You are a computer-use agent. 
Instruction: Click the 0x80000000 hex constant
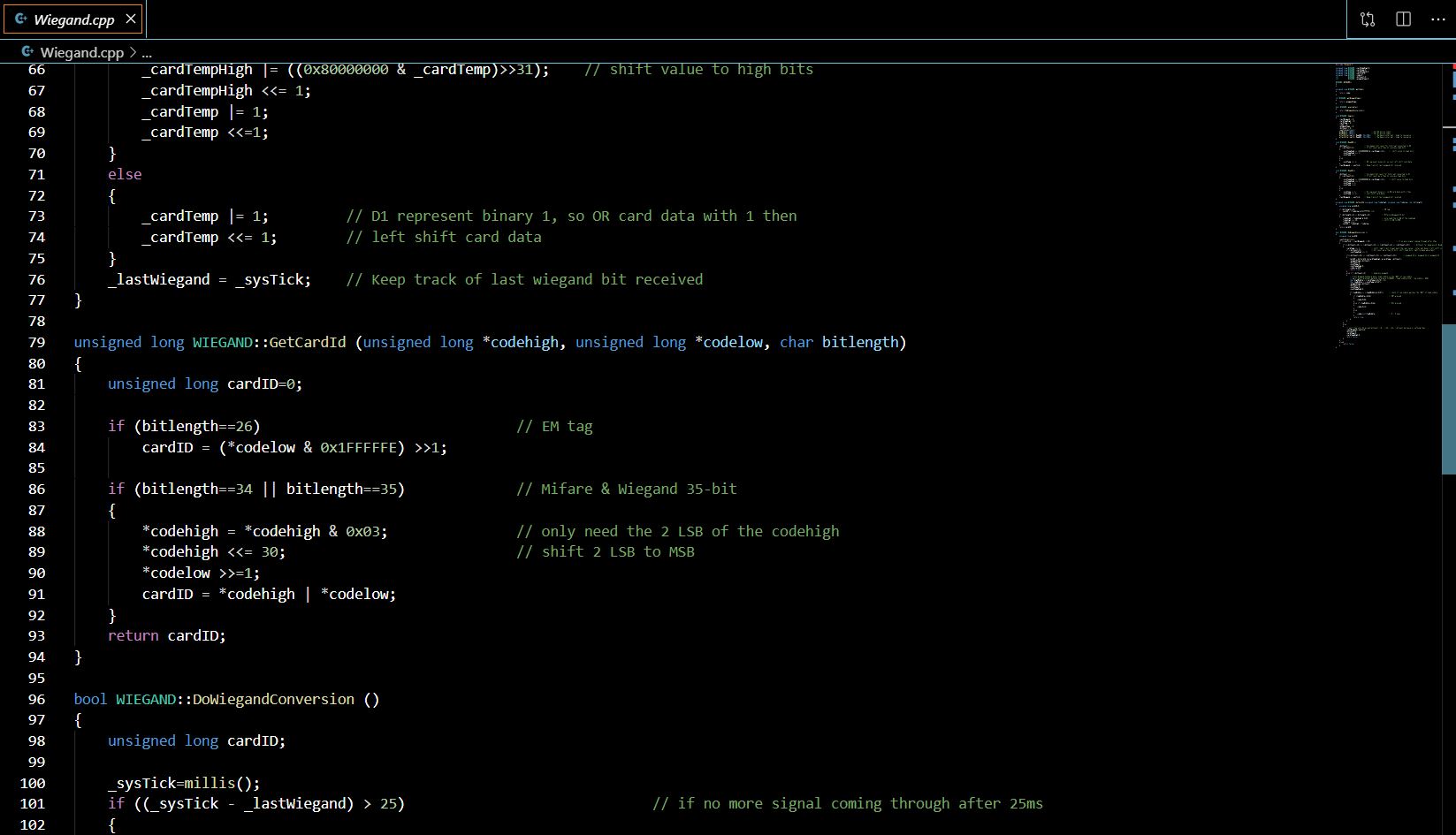coord(346,69)
